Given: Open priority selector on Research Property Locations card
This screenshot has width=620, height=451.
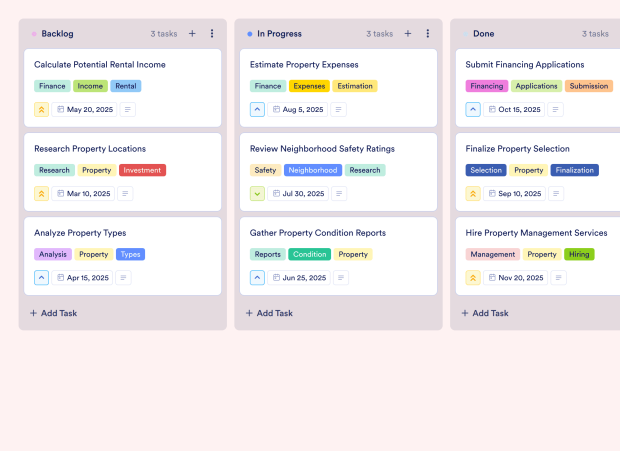Looking at the screenshot, I should coord(42,194).
